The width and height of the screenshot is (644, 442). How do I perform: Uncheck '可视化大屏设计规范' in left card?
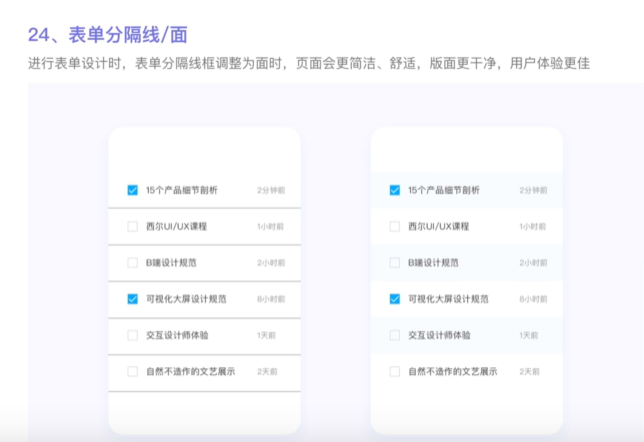pos(132,299)
